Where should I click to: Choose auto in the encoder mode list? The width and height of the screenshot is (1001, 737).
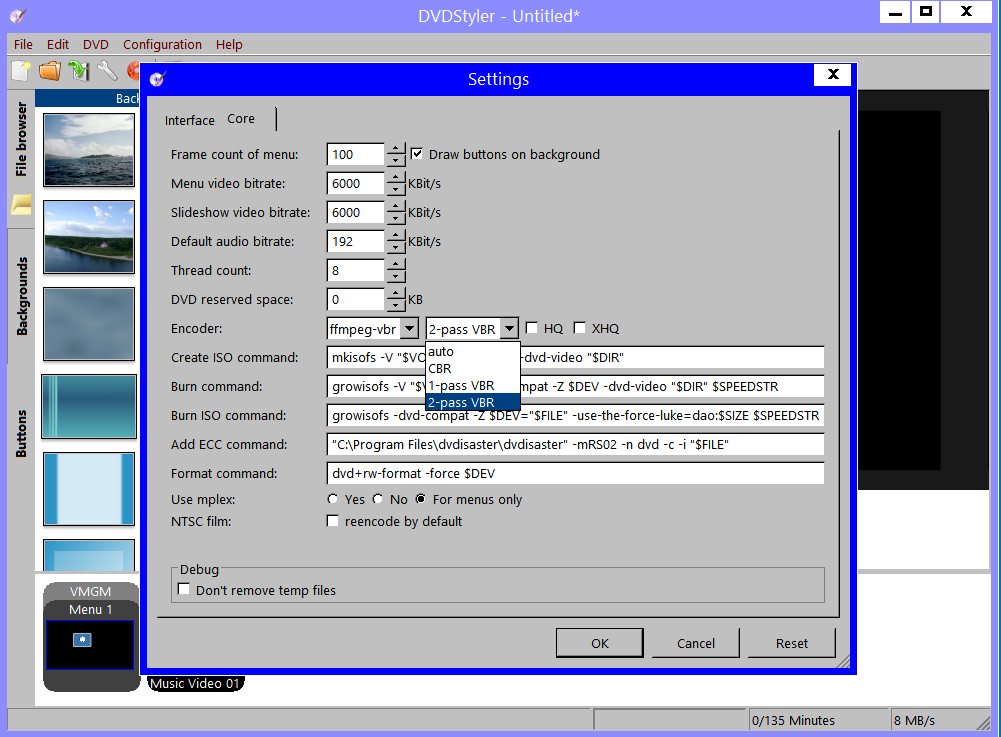pyautogui.click(x=472, y=351)
